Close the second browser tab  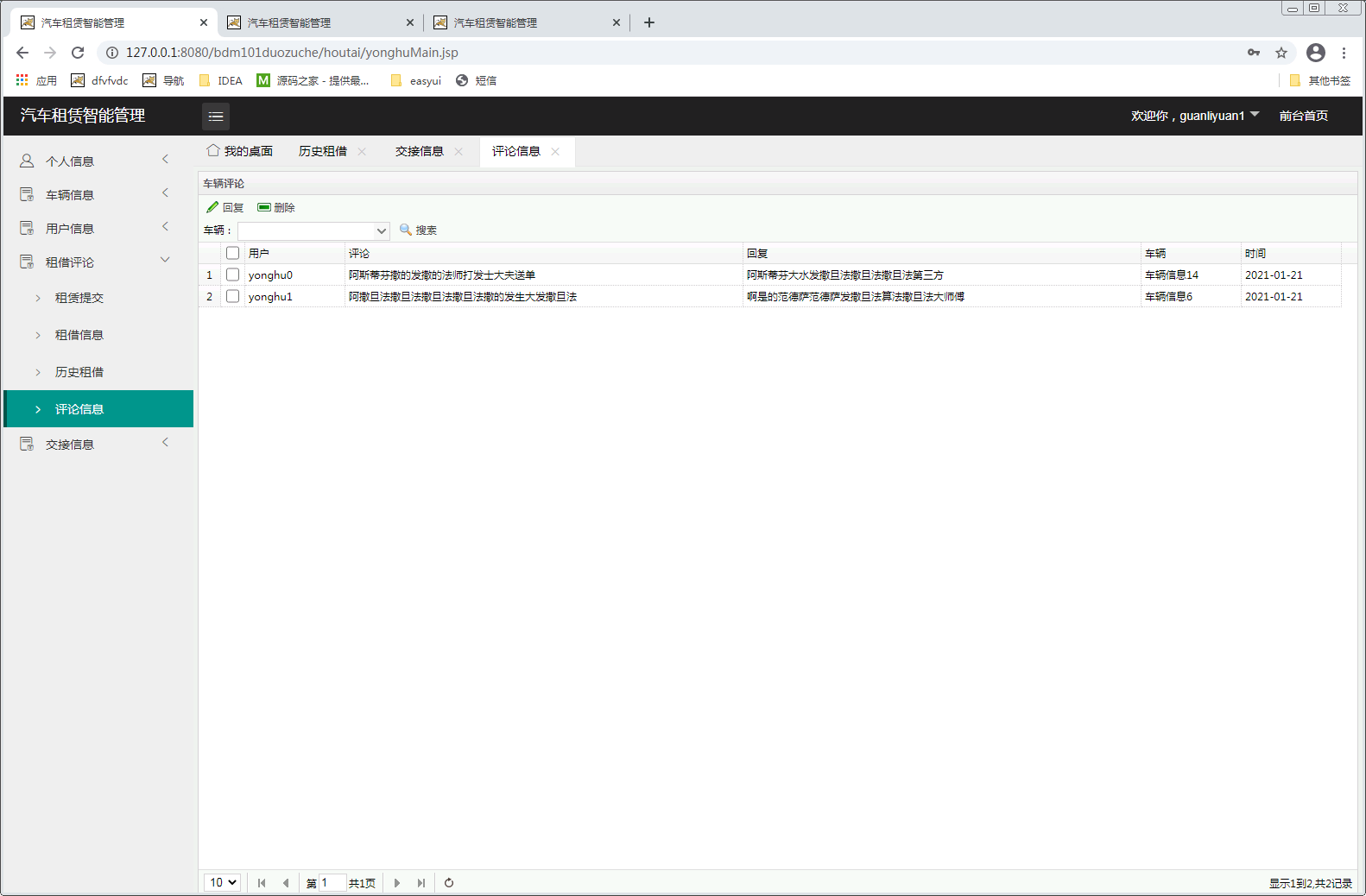click(410, 22)
